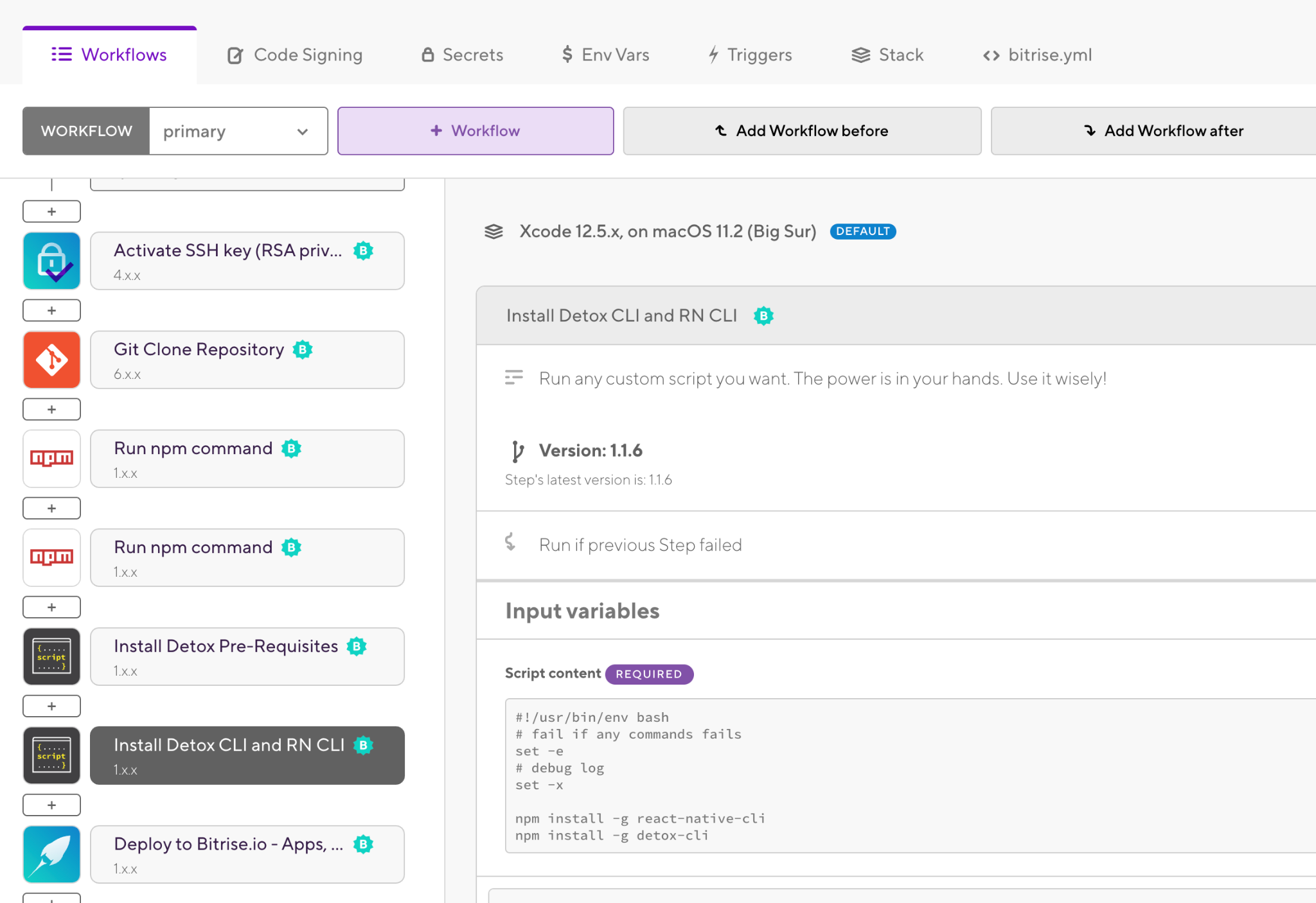Select the Install Detox Pre-Requisites step

click(247, 656)
